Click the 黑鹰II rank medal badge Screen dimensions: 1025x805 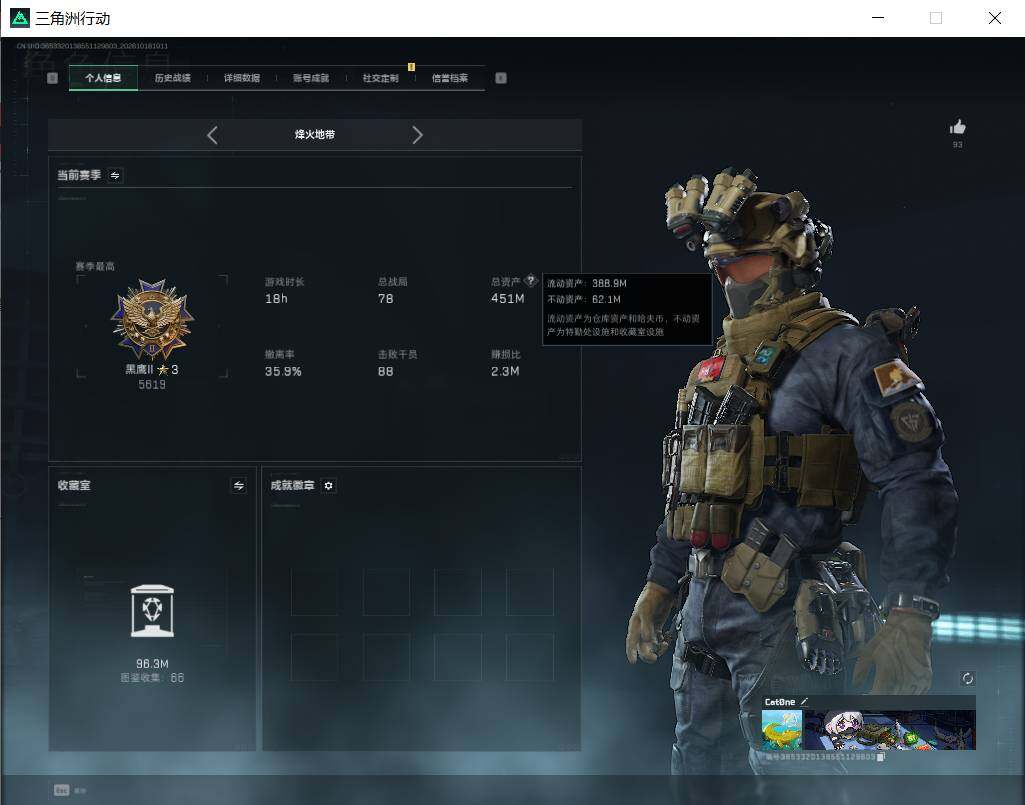pyautogui.click(x=152, y=320)
